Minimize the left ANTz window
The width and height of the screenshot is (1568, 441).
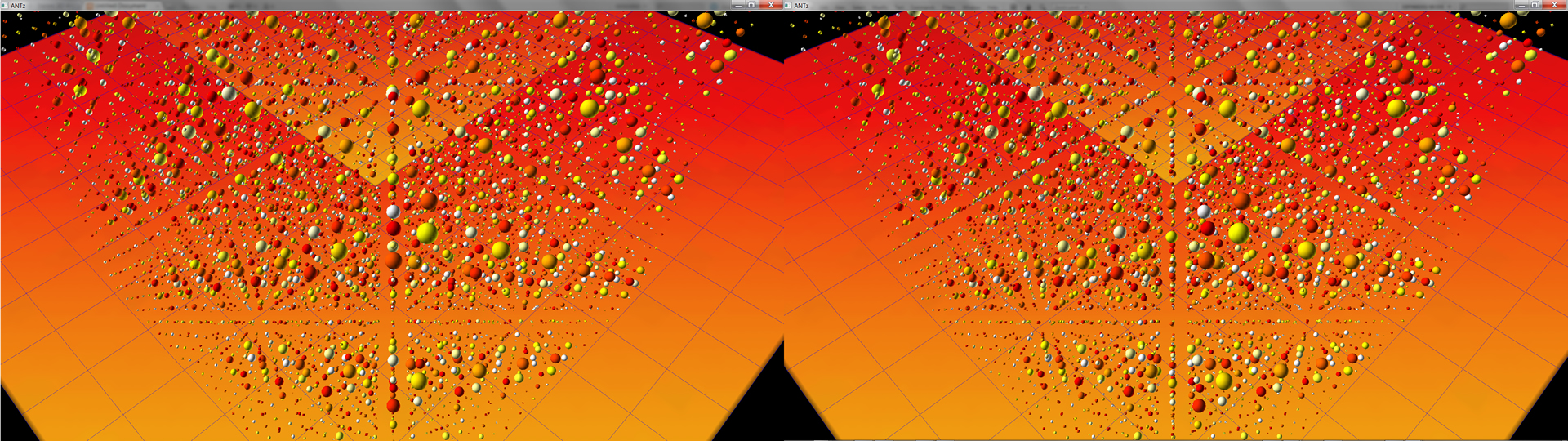737,5
